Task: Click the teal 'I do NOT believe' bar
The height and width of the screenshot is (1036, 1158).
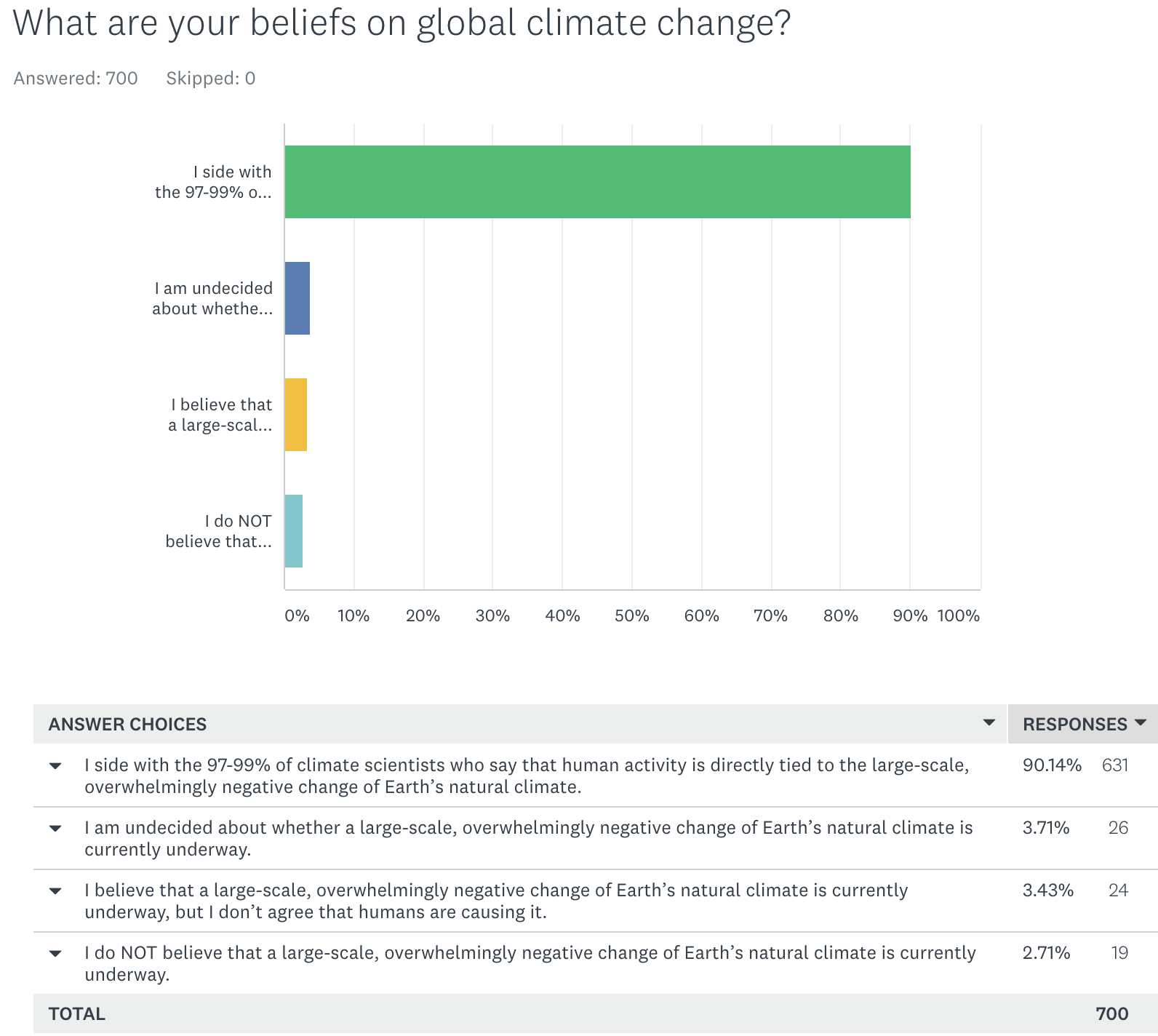Action: click(293, 531)
